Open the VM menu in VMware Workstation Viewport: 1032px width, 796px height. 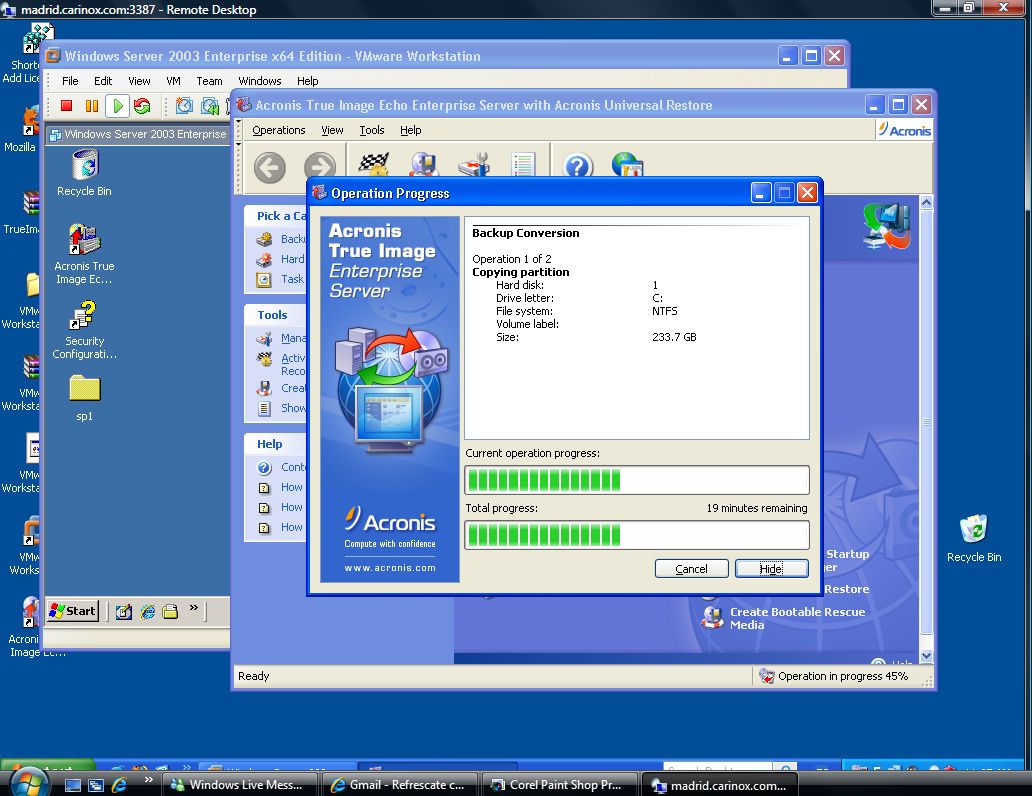click(x=174, y=81)
